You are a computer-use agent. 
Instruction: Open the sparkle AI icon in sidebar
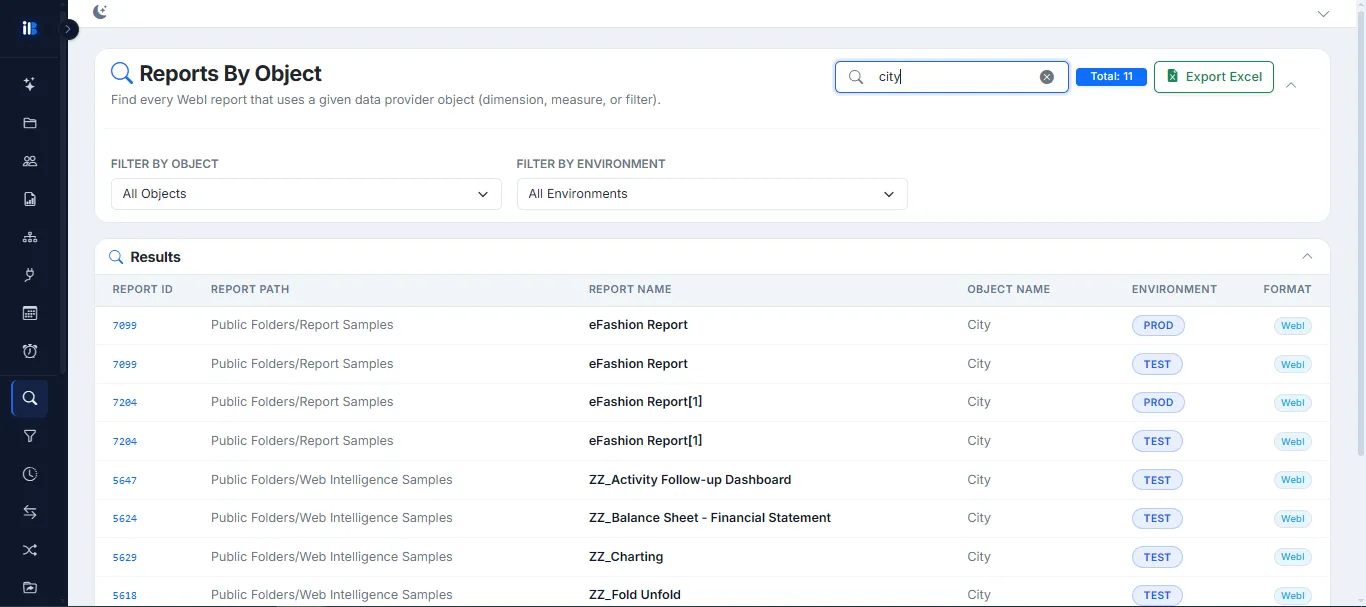point(30,85)
